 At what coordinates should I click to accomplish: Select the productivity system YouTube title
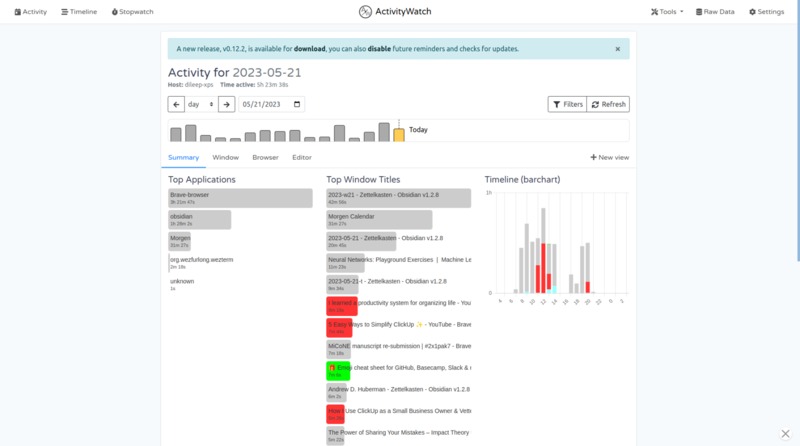(x=398, y=306)
